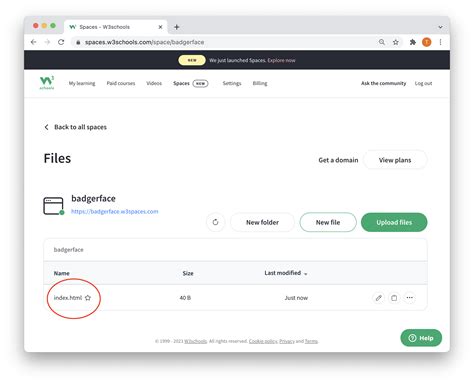Screen dimensions: 474x384
Task: Click the edit pencil icon for index.html
Action: coord(378,298)
